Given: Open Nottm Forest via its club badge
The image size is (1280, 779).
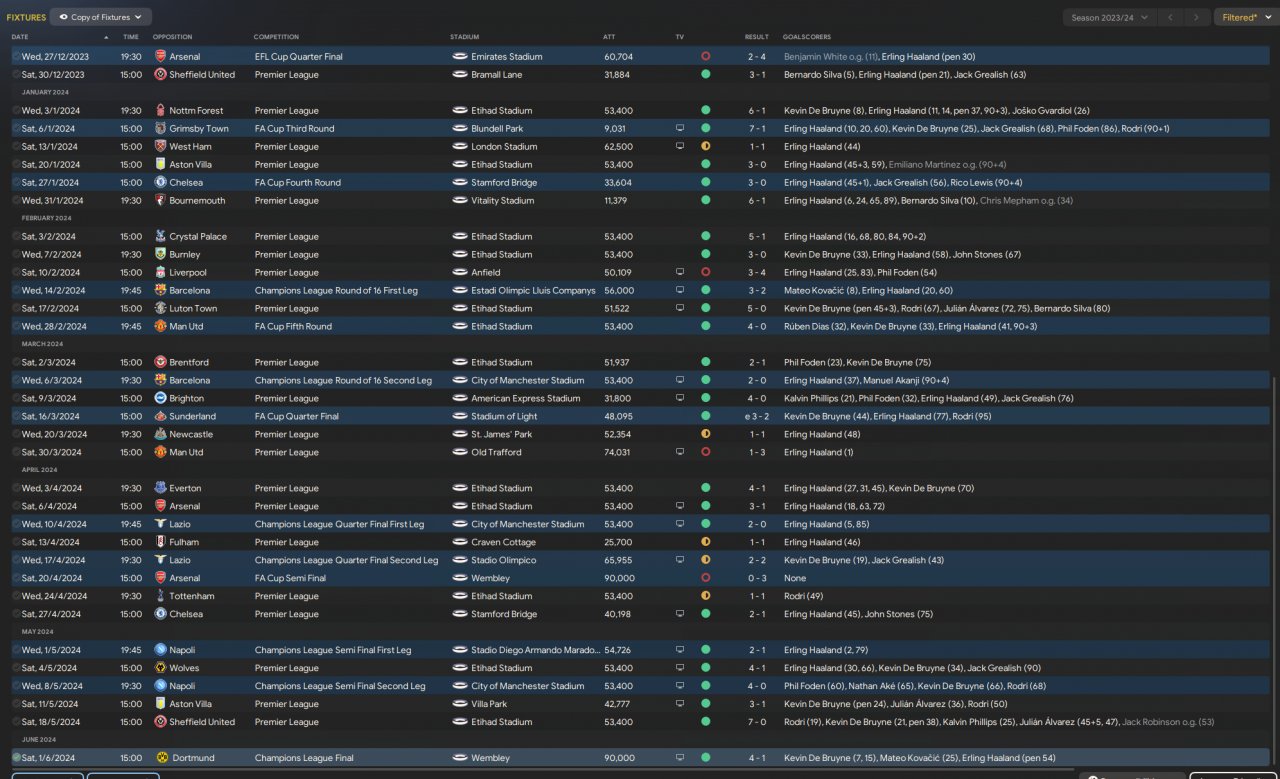Looking at the screenshot, I should click(160, 111).
